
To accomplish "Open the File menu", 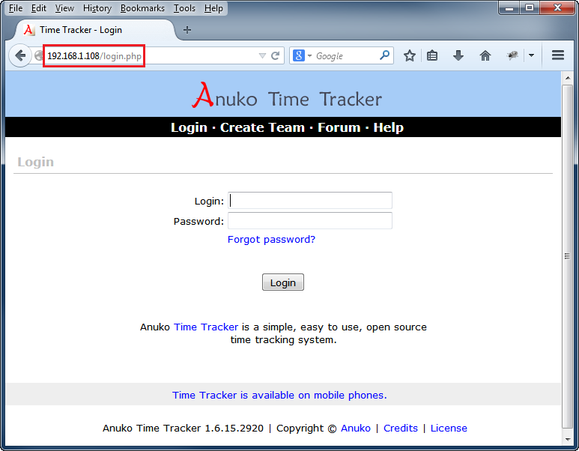I will click(16, 8).
